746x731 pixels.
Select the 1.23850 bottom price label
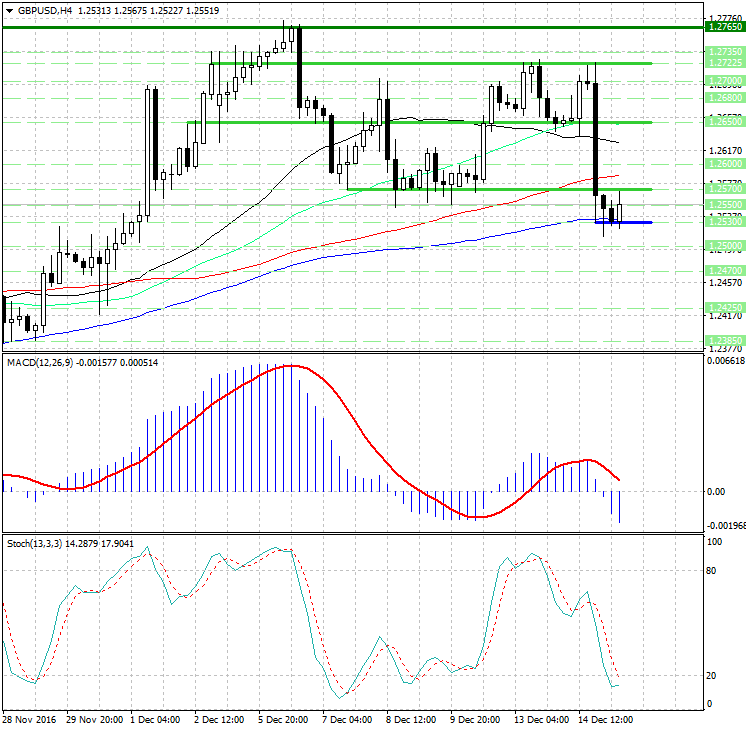tap(722, 340)
